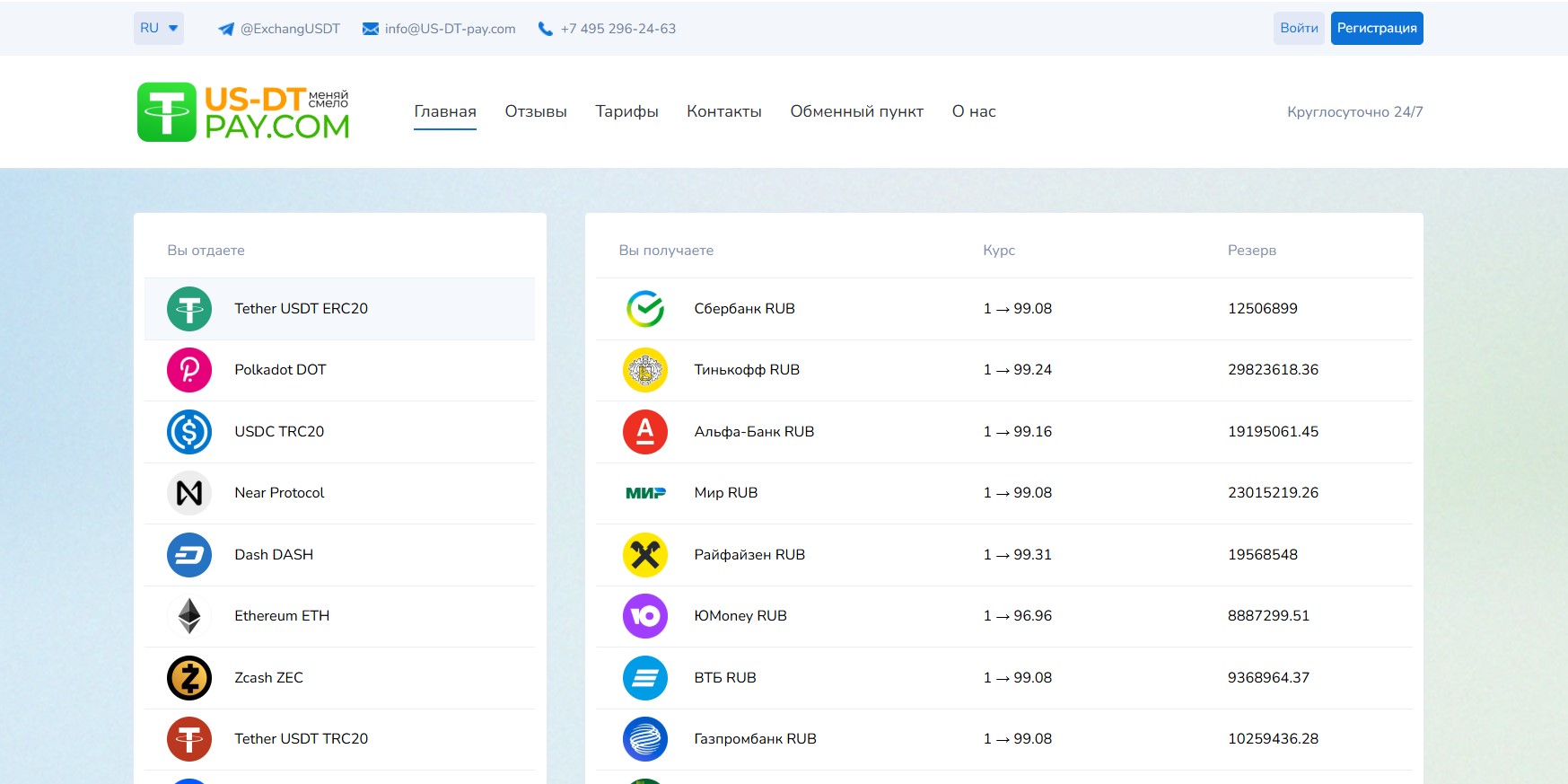This screenshot has width=1568, height=784.
Task: Click Мир reserve 23015219.26
Action: tap(1273, 493)
